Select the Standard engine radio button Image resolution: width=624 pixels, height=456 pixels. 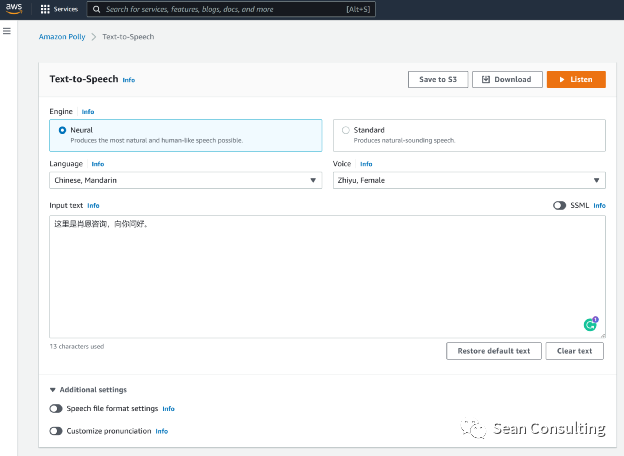point(345,130)
